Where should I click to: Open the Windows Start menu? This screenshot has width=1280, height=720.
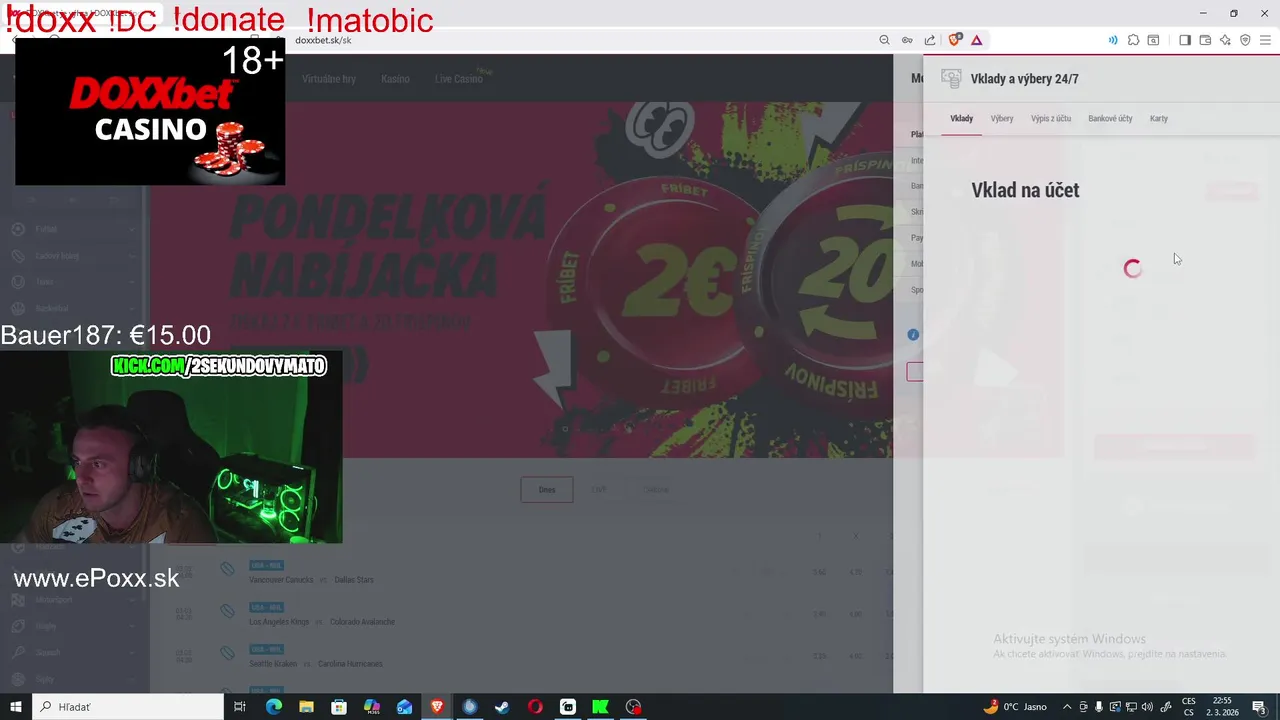[15, 707]
